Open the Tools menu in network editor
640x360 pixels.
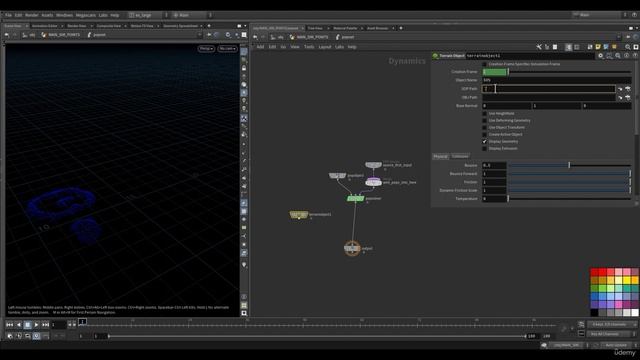click(309, 47)
